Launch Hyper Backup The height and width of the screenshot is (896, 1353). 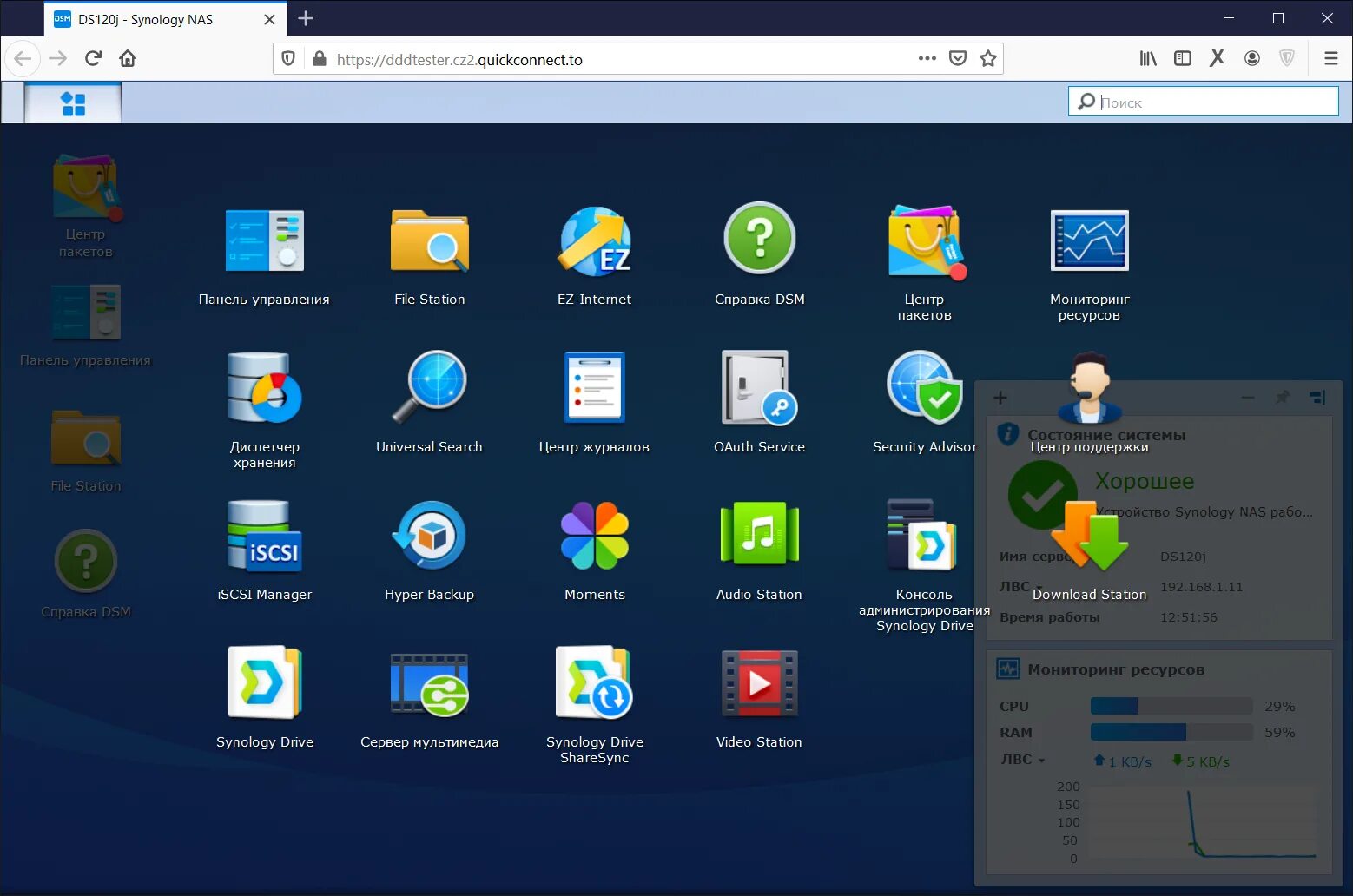pos(429,536)
